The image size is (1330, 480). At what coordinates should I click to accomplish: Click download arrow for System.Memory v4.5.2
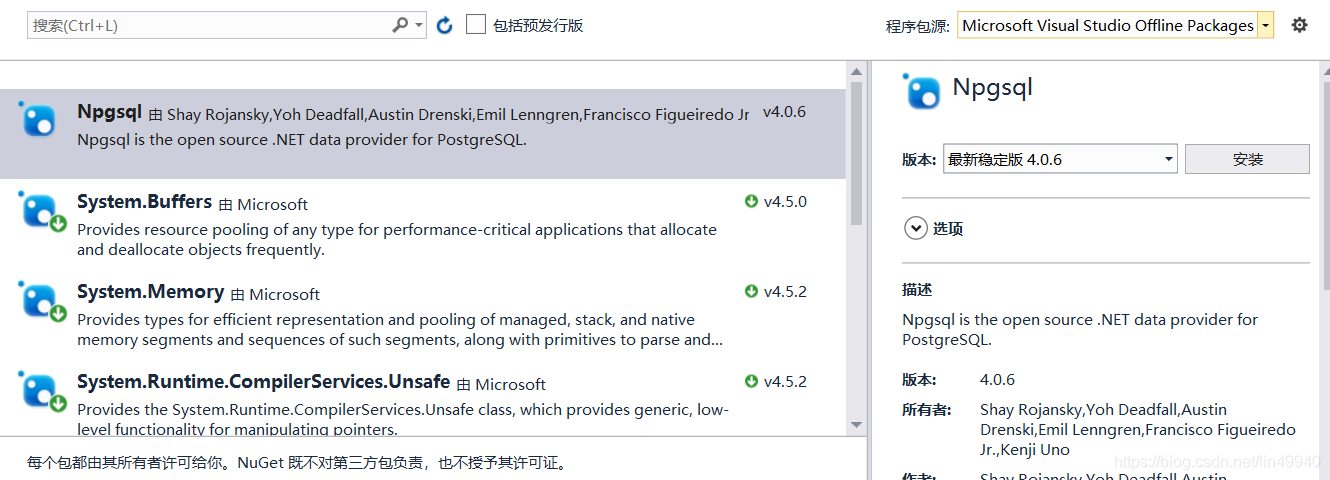751,291
